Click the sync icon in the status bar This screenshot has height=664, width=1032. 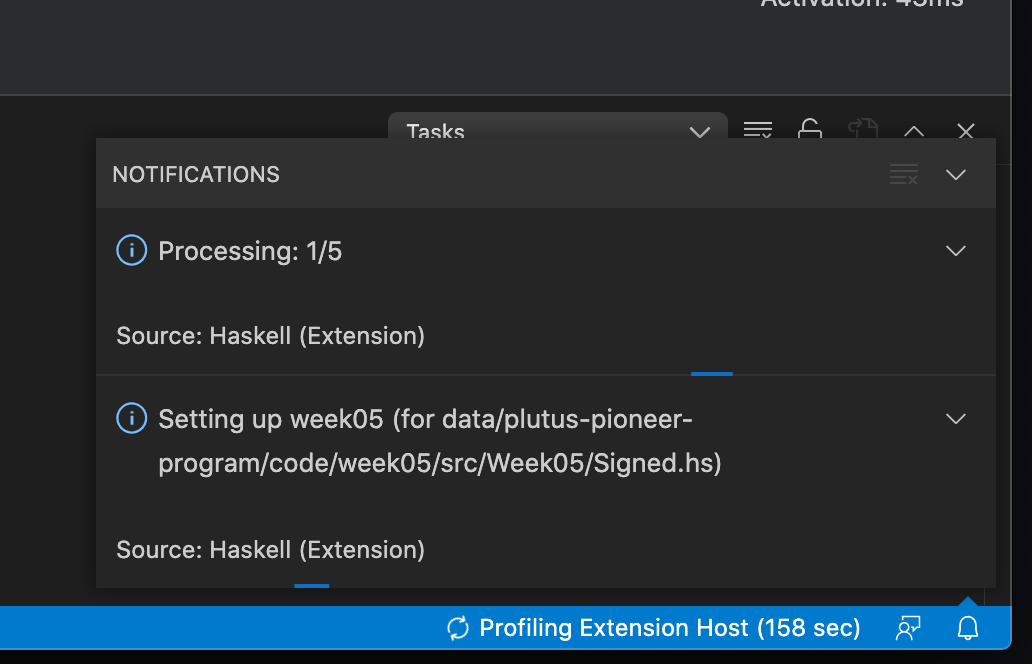[458, 628]
